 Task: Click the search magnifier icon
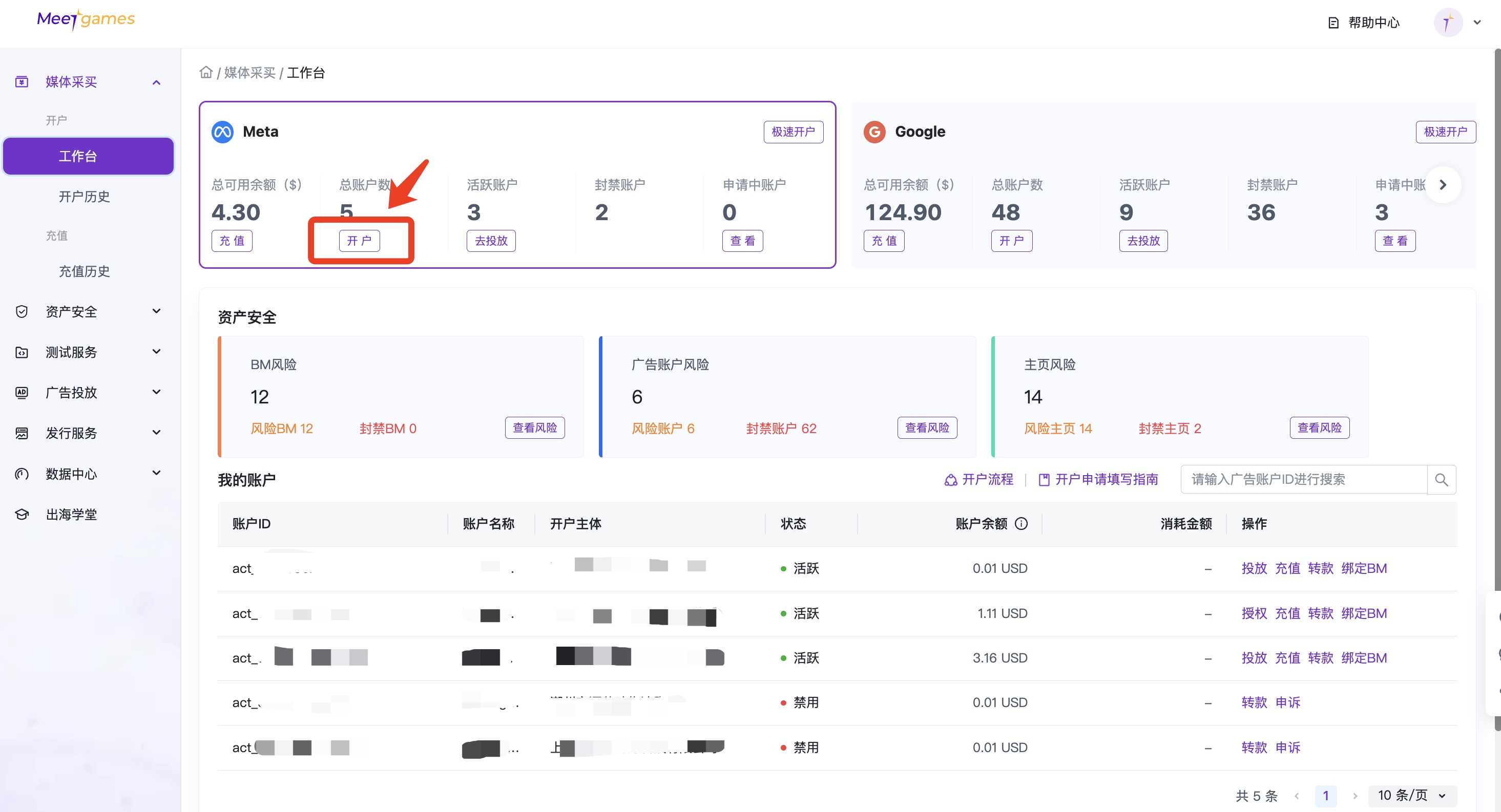tap(1442, 479)
